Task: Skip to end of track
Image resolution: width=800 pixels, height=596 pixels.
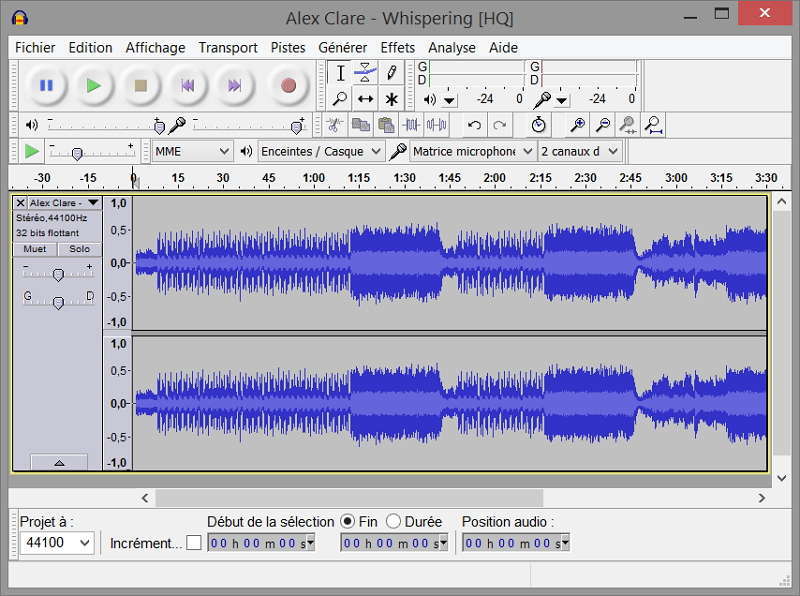Action: (235, 85)
